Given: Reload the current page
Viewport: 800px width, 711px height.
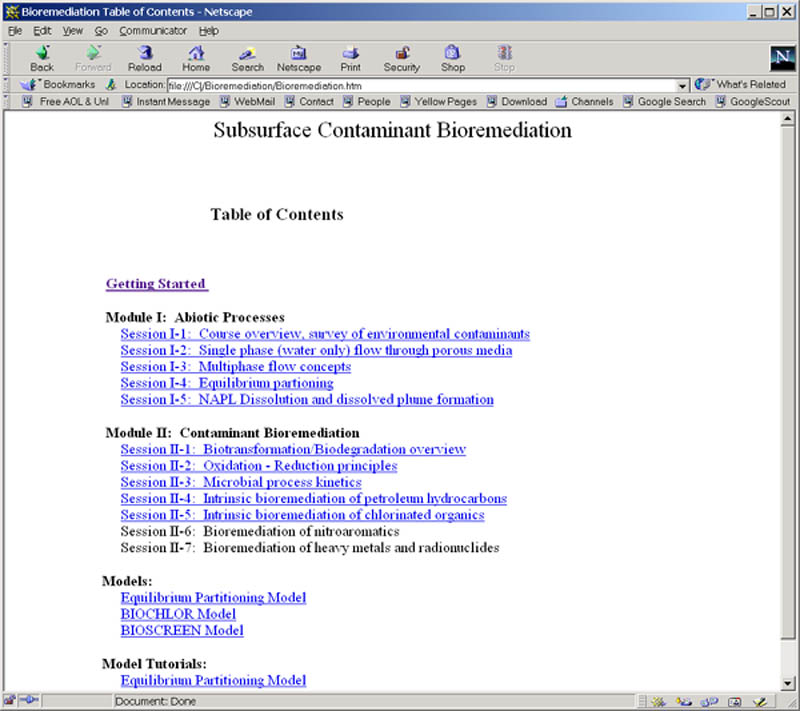Looking at the screenshot, I should click(145, 59).
